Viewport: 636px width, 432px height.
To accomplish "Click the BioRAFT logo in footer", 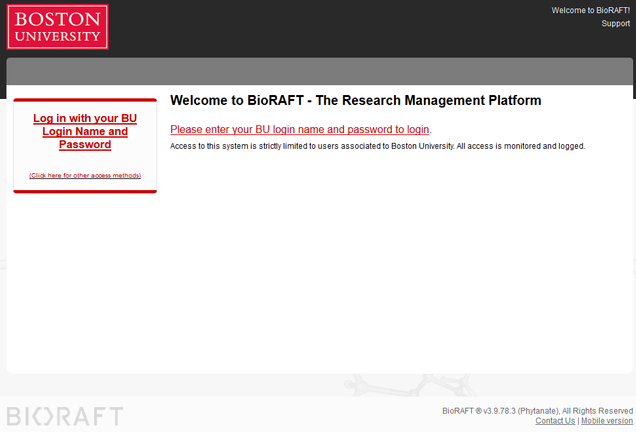I will [x=65, y=416].
